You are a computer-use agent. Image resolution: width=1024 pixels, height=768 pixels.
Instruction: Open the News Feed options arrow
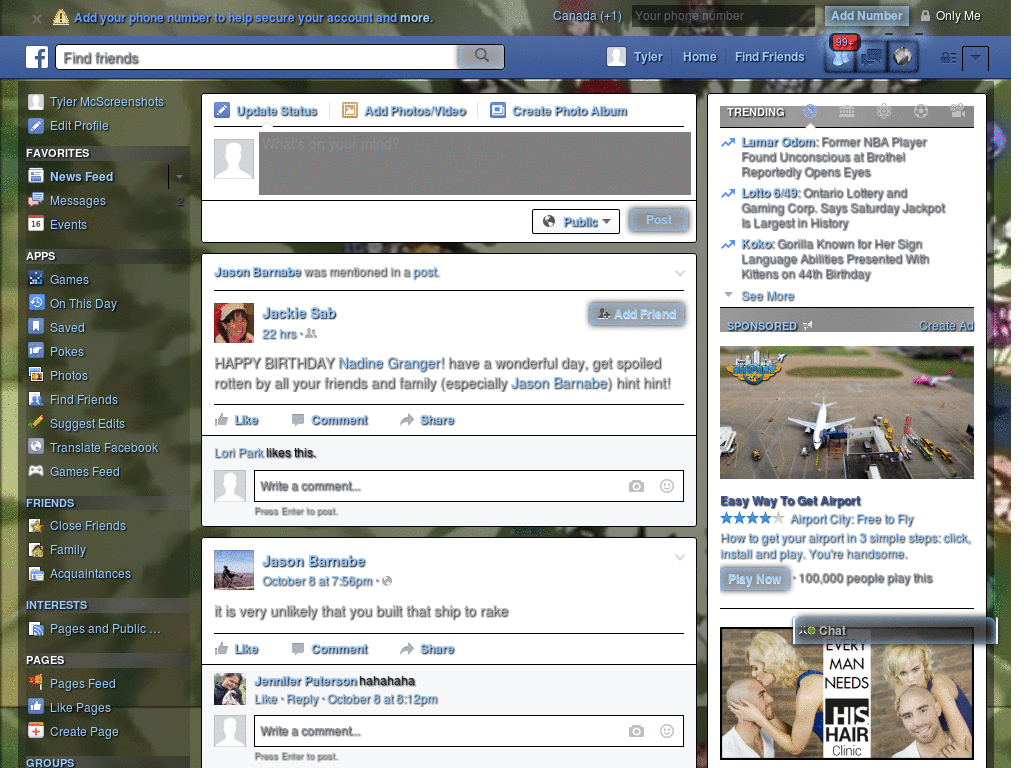point(179,176)
